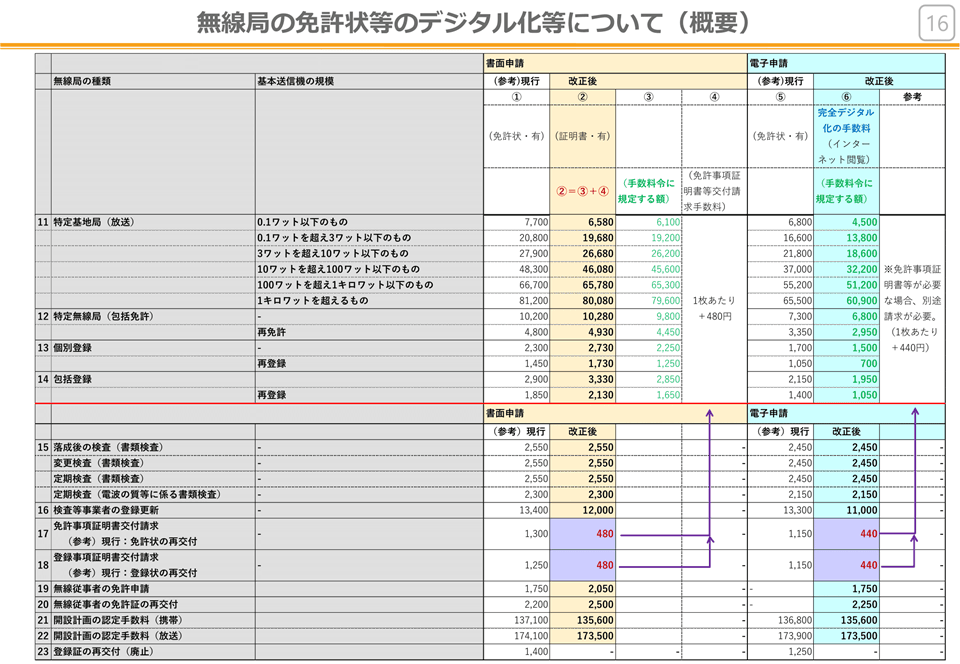Select the 1キロワットを超えるもの cell
This screenshot has height=664, width=960.
pyautogui.click(x=313, y=300)
